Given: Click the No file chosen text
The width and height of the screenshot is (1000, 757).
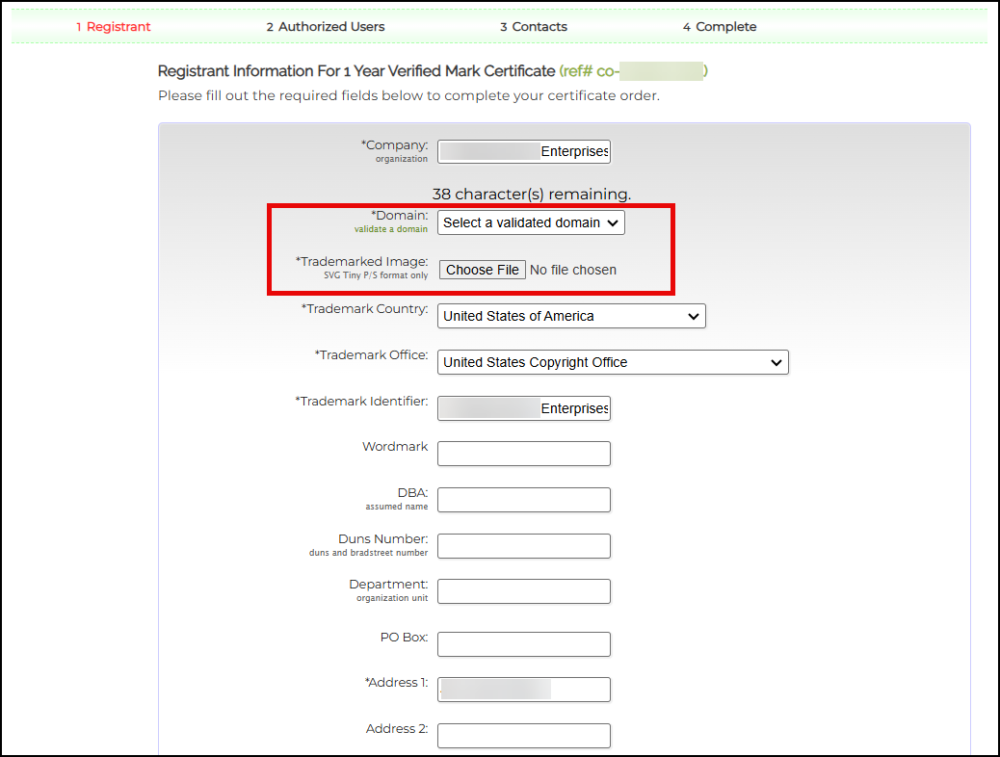Looking at the screenshot, I should [573, 270].
